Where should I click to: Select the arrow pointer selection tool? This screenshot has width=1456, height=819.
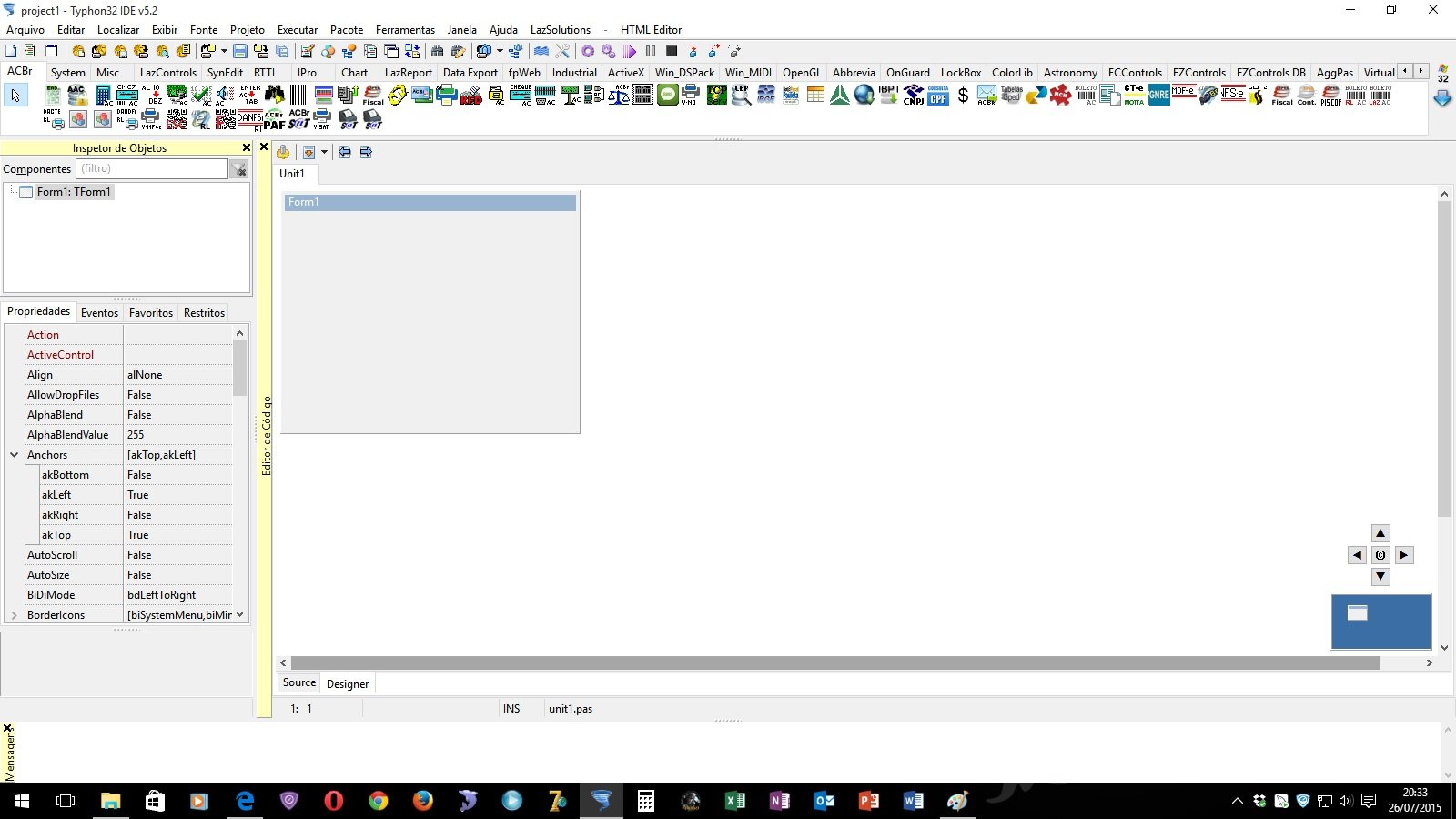(x=15, y=95)
